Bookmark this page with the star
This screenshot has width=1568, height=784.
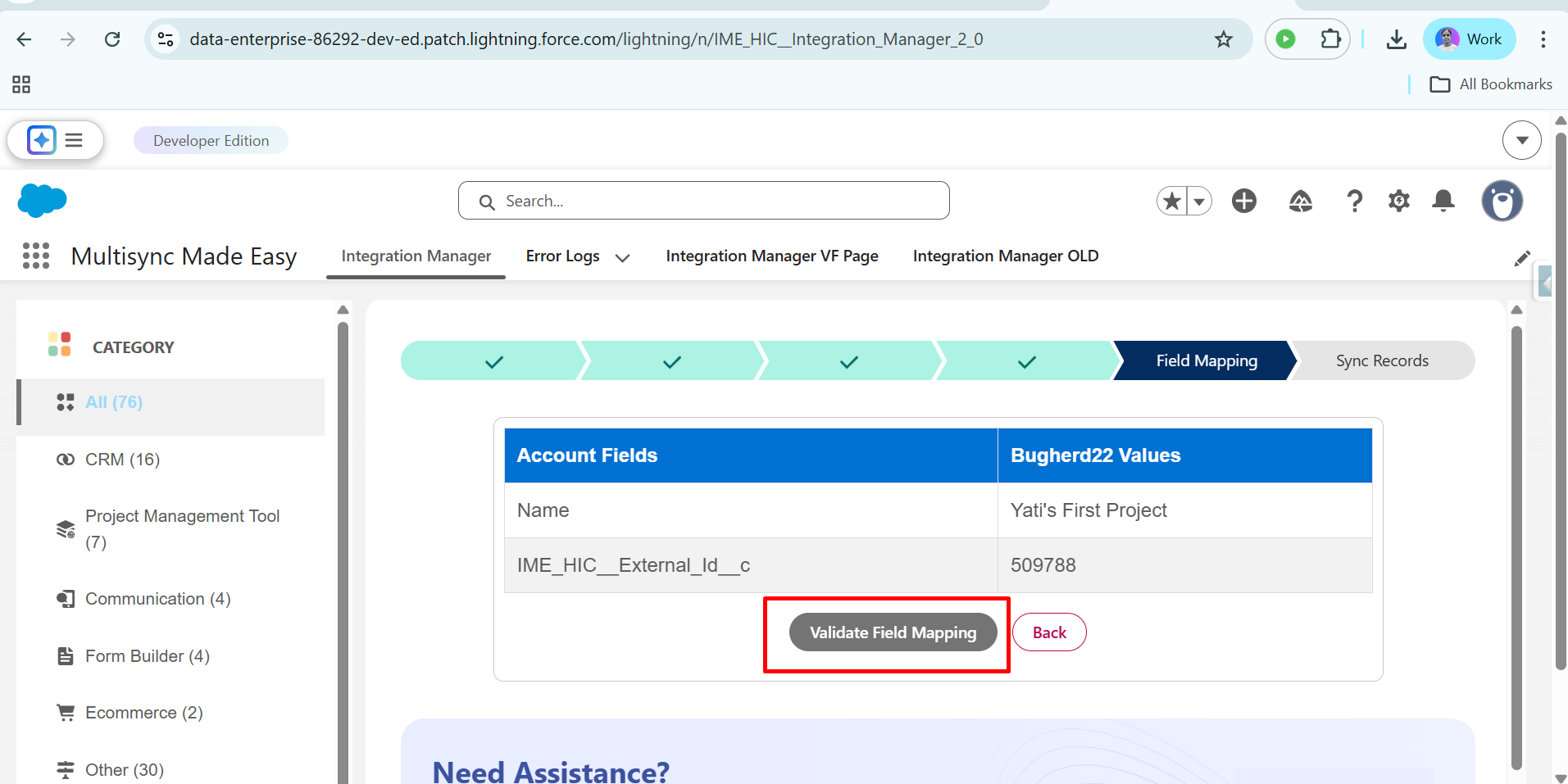tap(1224, 39)
